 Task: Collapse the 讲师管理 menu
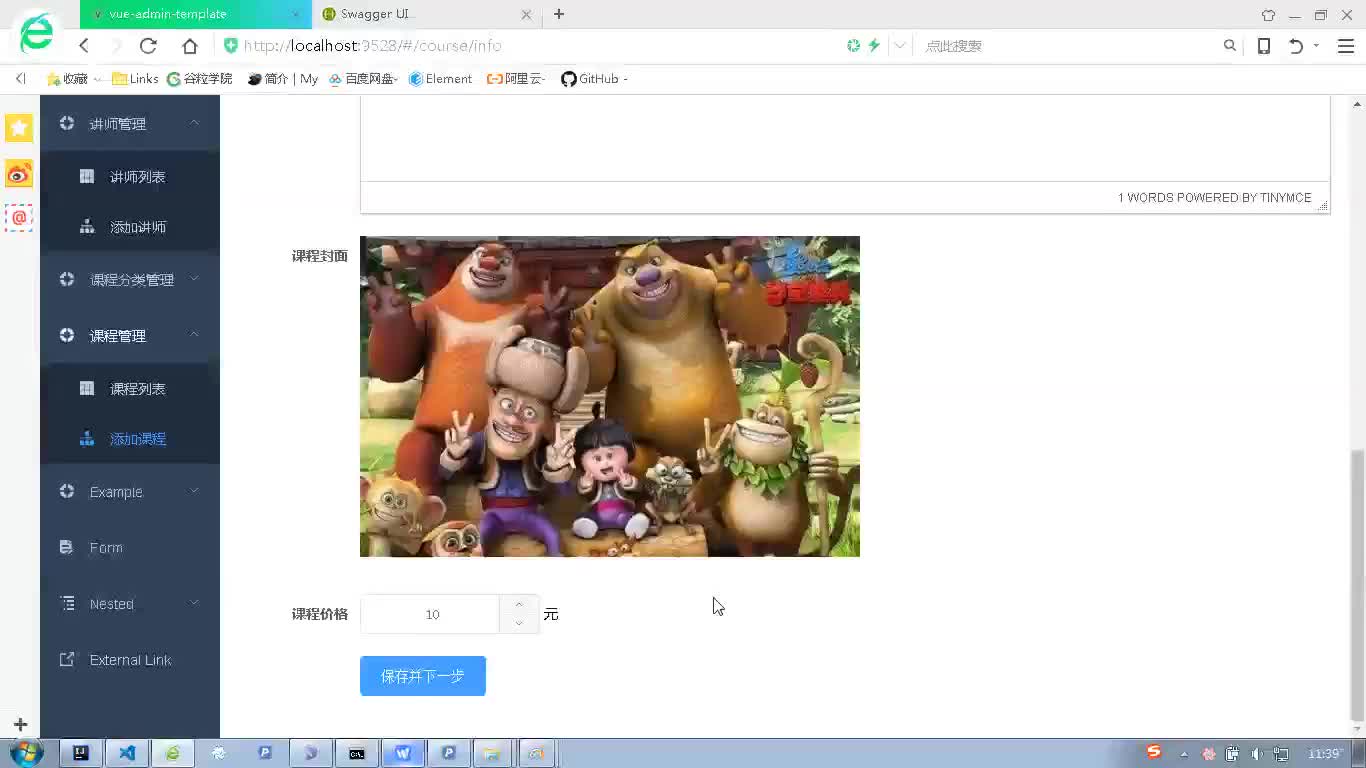coord(130,124)
